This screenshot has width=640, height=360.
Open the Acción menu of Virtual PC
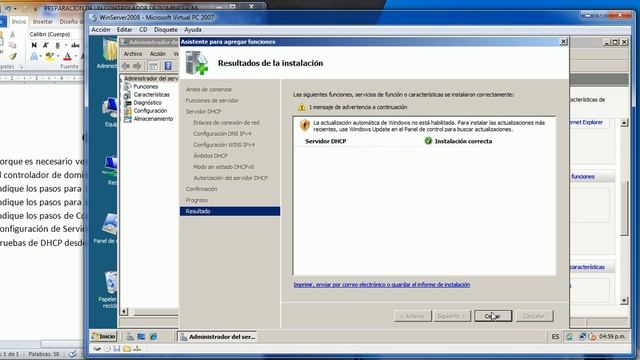pos(100,30)
